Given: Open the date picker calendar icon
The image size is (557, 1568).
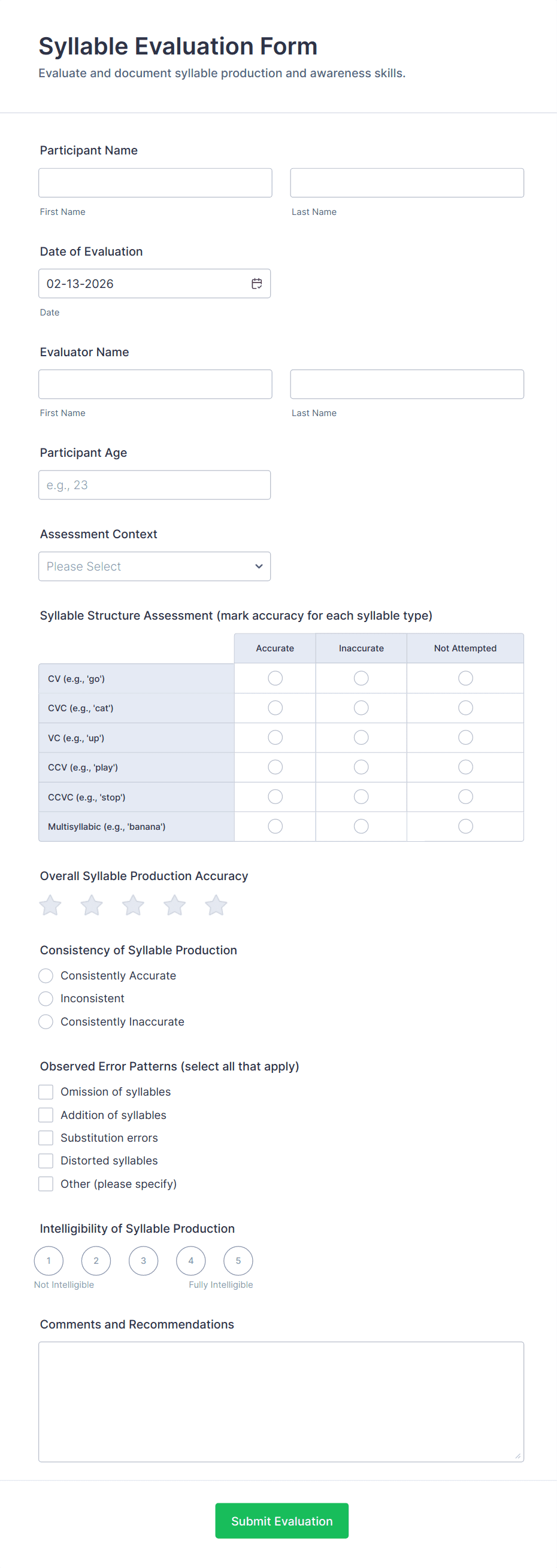Looking at the screenshot, I should click(x=256, y=284).
